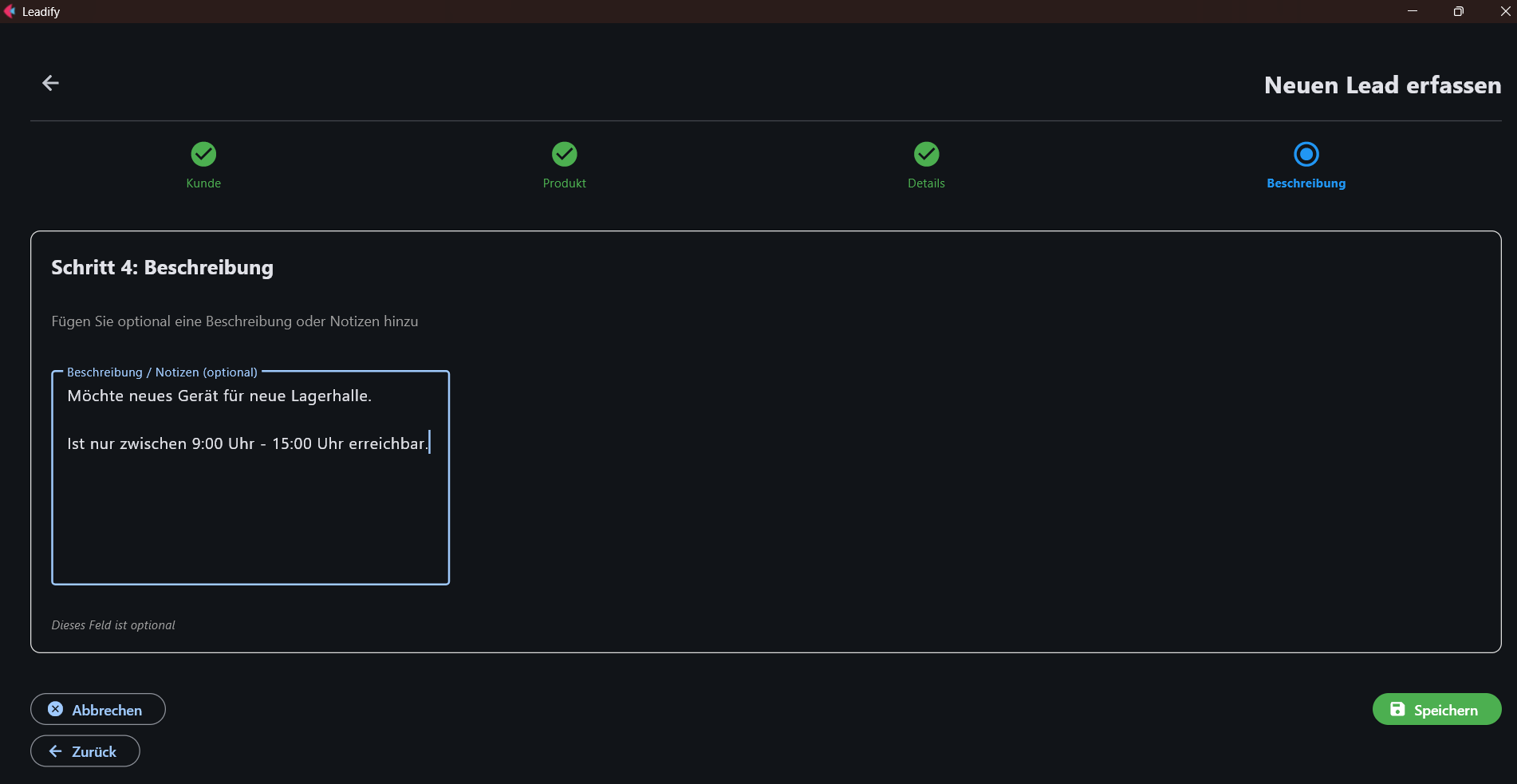Restore down the Leadify window

tap(1458, 11)
